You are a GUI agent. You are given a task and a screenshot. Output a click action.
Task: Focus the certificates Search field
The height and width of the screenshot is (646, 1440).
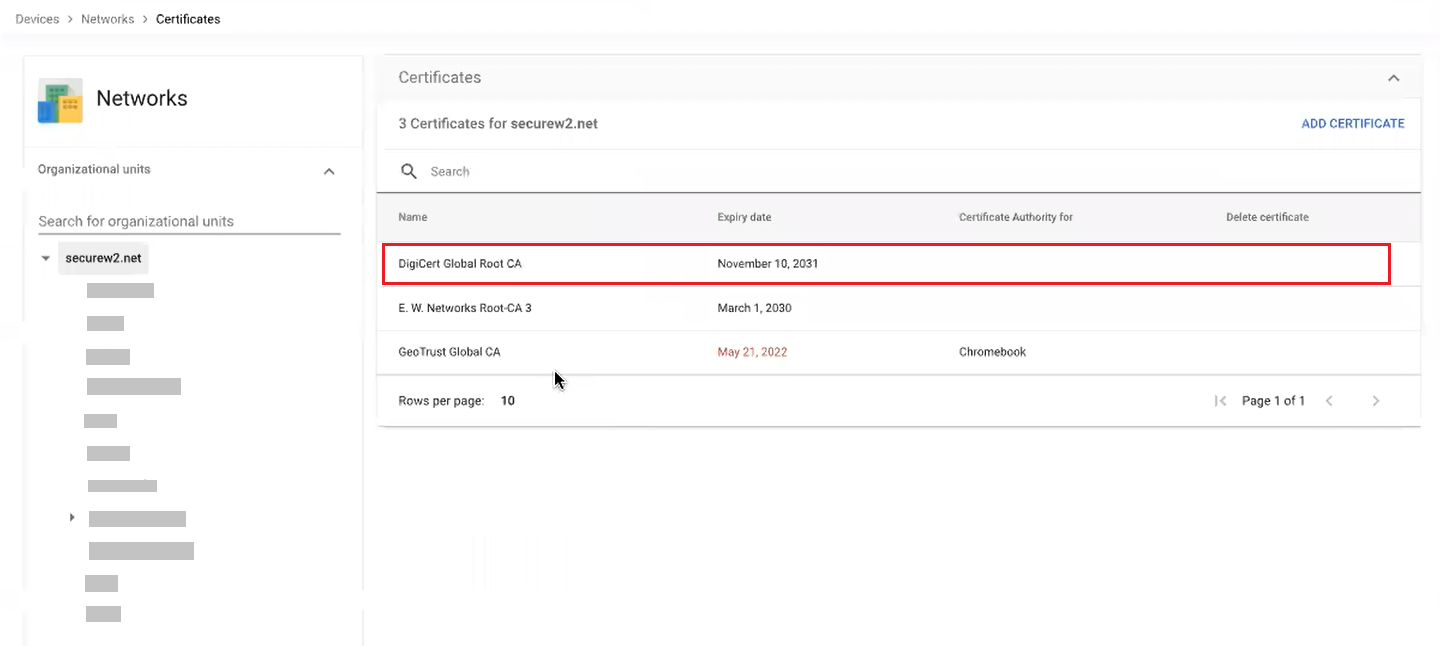700,172
